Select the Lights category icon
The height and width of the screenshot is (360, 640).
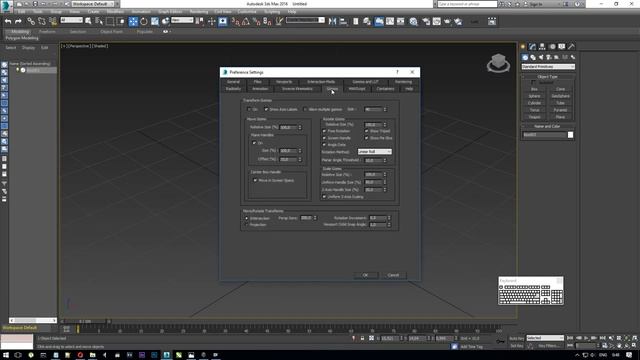tap(541, 57)
